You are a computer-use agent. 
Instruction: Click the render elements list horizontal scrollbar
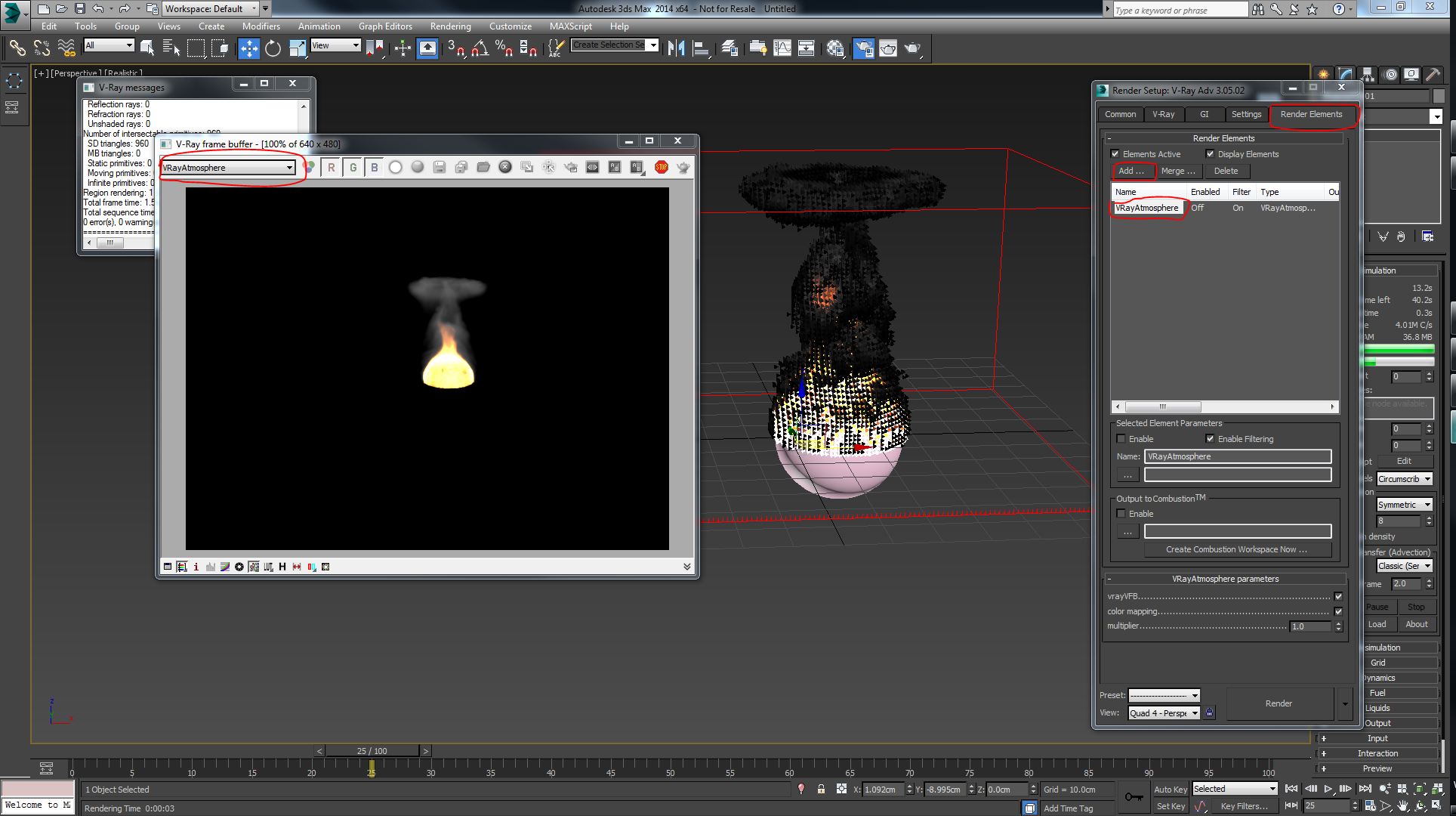[x=1224, y=406]
